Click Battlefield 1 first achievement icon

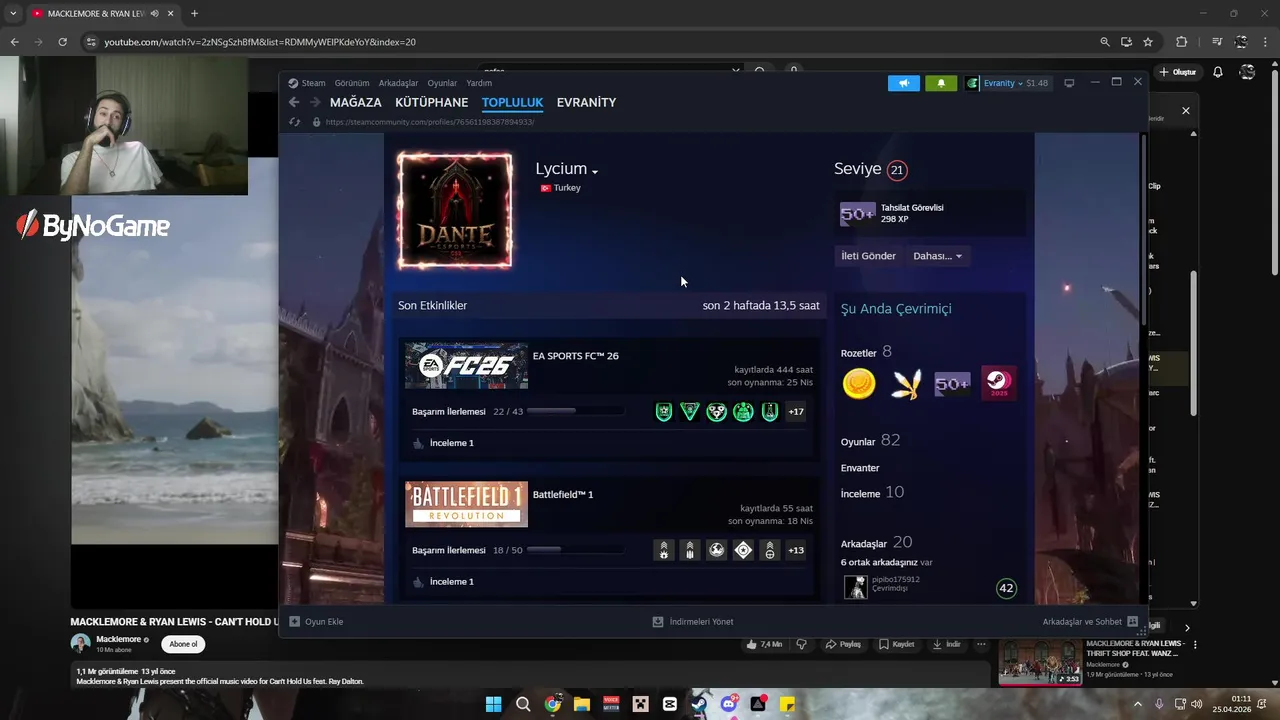664,551
